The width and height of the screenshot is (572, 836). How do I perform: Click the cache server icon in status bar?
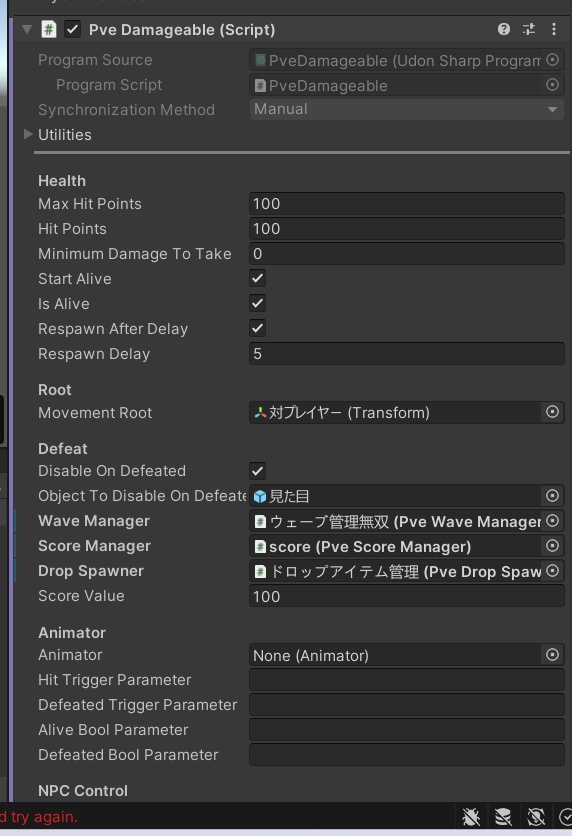(503, 817)
